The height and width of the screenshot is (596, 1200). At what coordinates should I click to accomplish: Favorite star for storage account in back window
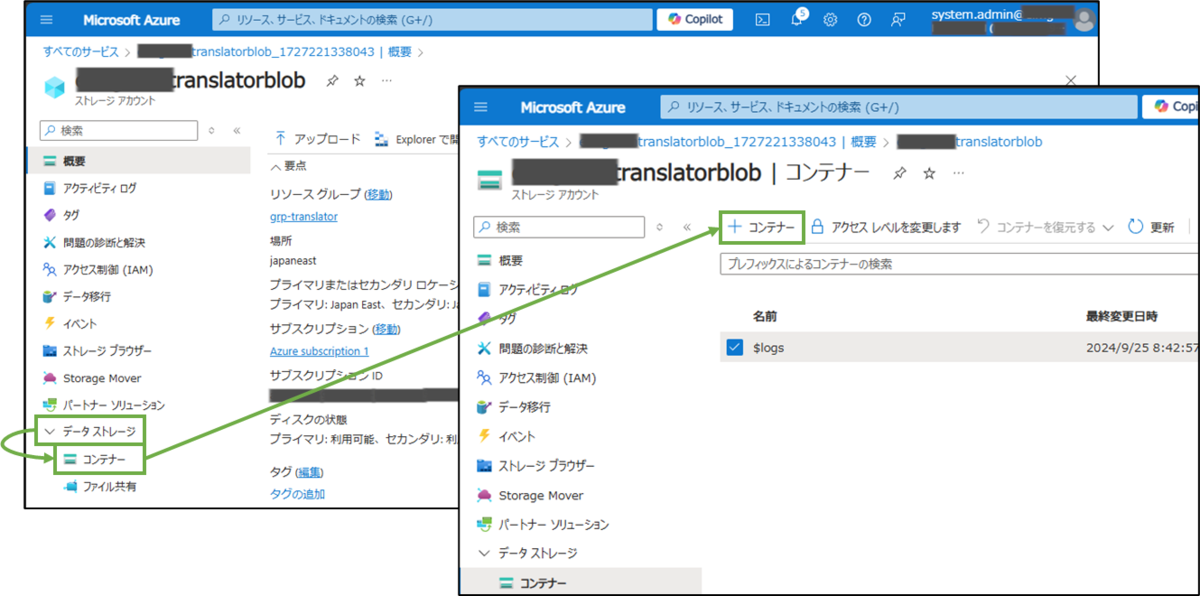point(360,81)
